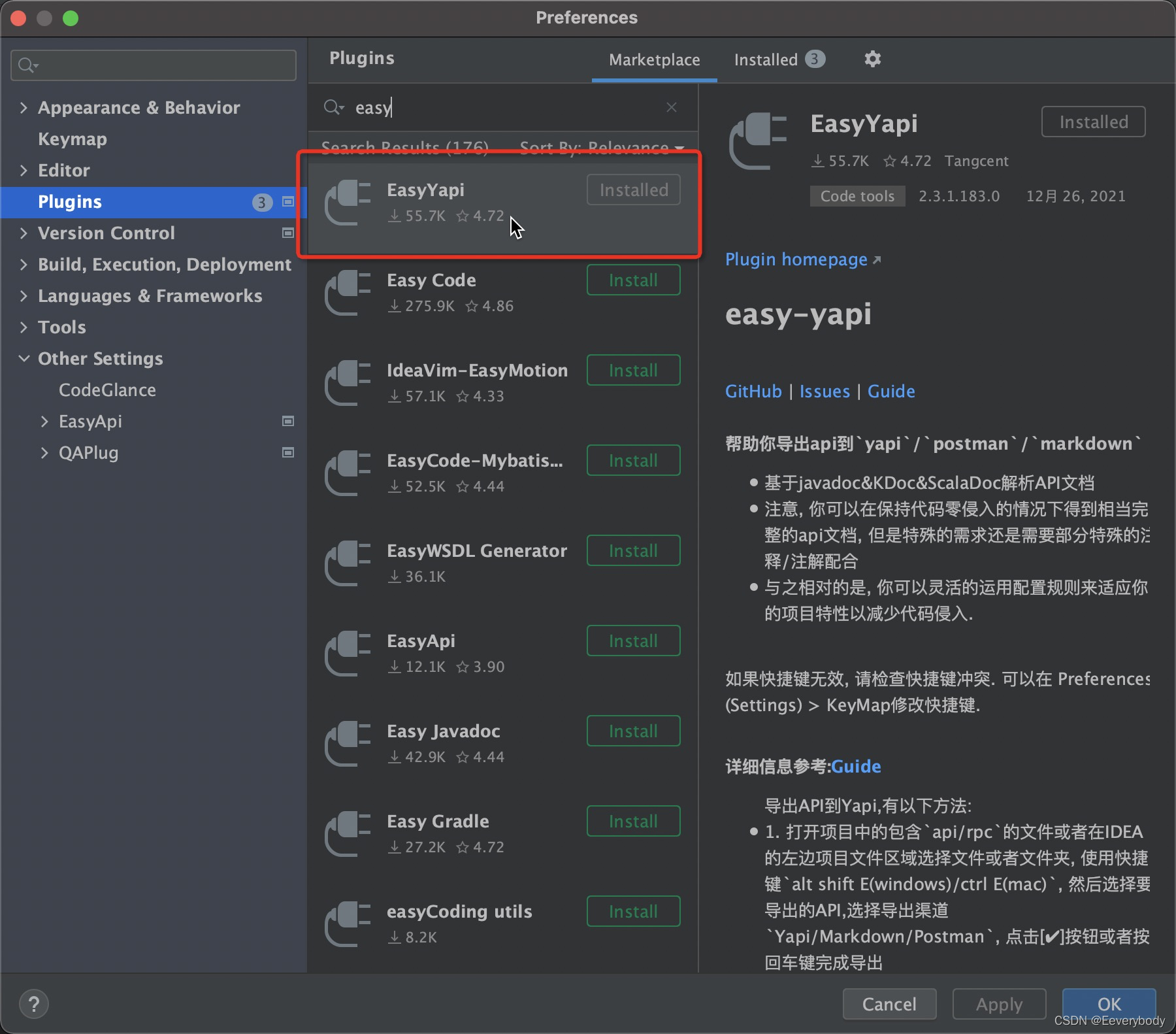The width and height of the screenshot is (1176, 1034).
Task: Clear the search field using the X icon
Action: (x=672, y=107)
